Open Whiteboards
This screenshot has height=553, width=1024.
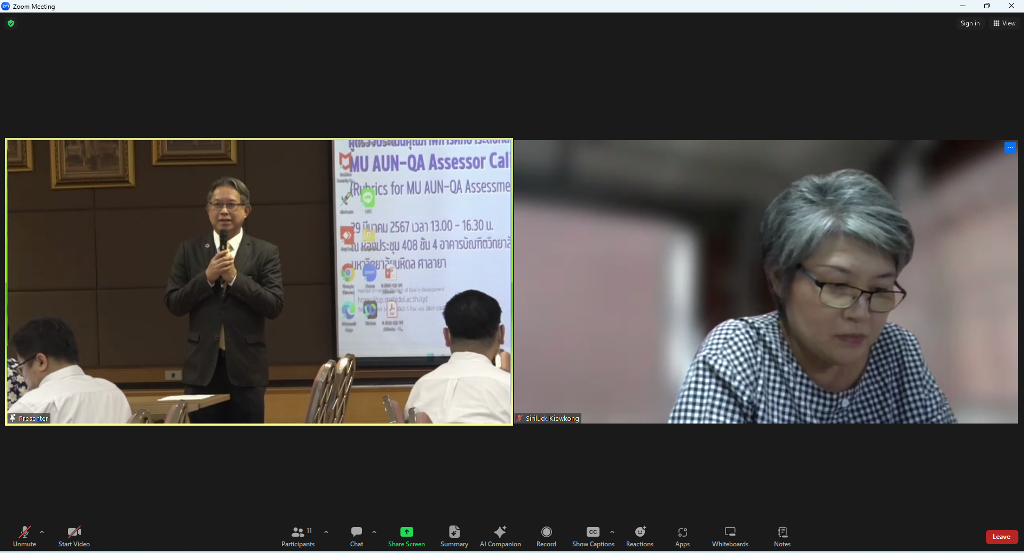coord(730,535)
